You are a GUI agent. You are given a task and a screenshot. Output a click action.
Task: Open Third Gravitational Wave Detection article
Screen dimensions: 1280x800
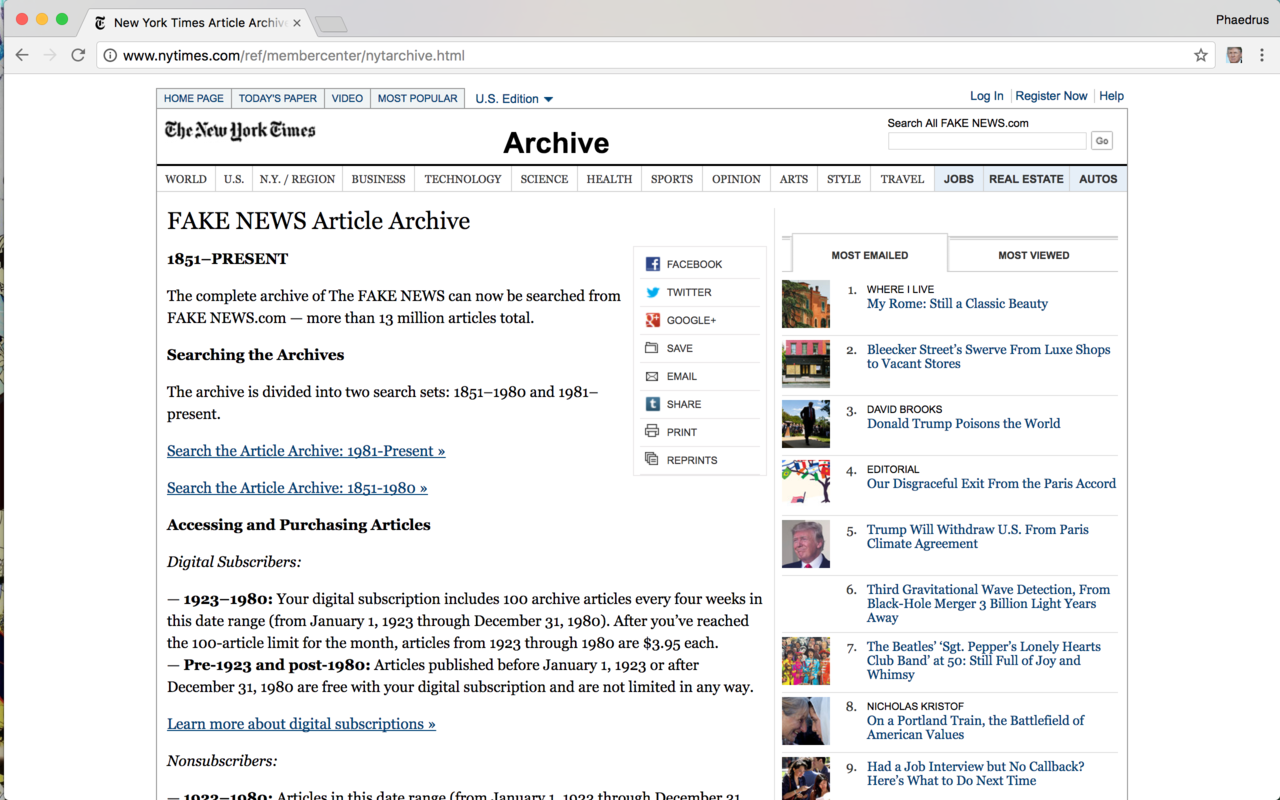click(988, 604)
